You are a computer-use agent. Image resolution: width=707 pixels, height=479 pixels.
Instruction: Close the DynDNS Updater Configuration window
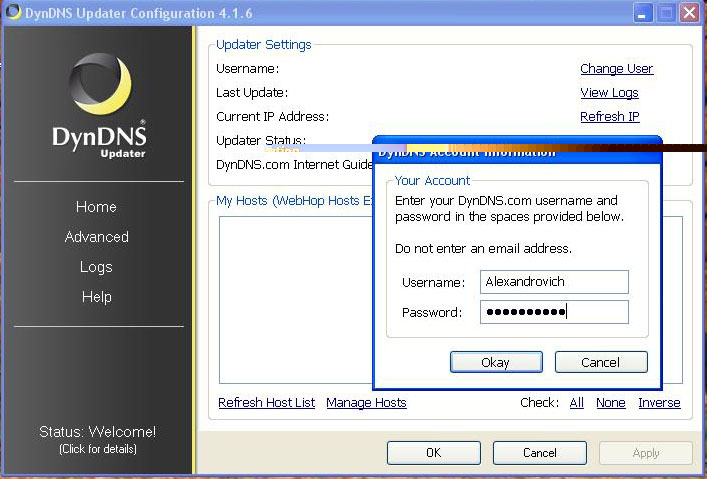tap(689, 13)
